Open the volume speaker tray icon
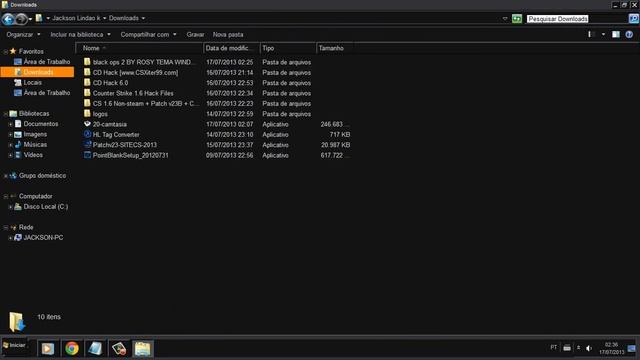The image size is (640, 360). (589, 348)
